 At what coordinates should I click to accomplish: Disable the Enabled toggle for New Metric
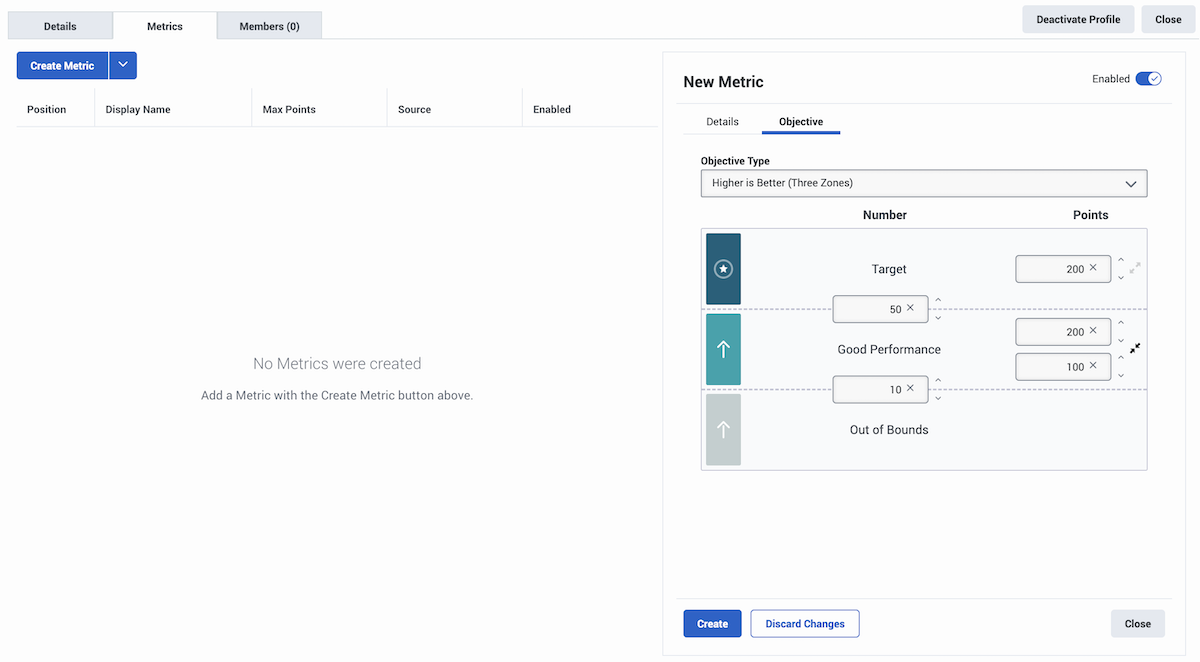[x=1149, y=78]
